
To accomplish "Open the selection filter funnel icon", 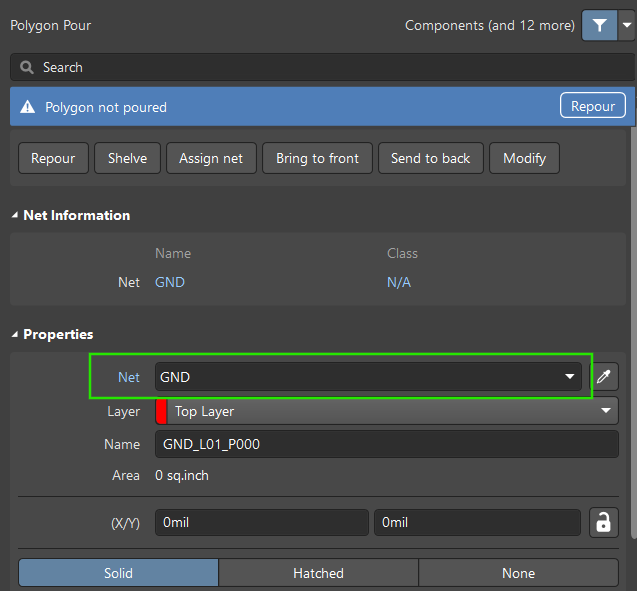I will pos(599,26).
